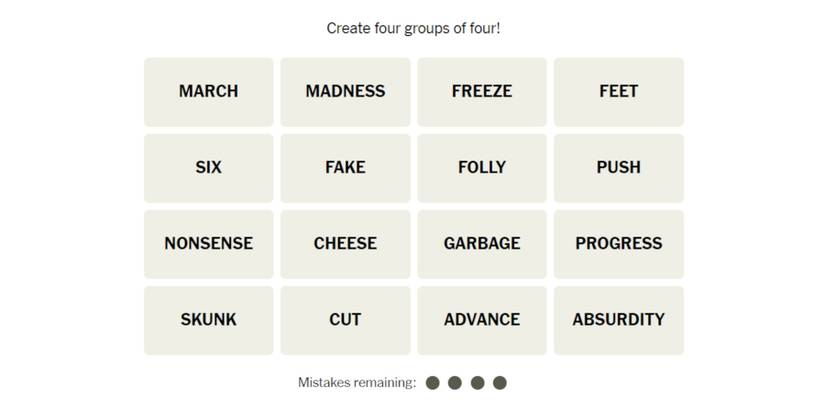The height and width of the screenshot is (413, 825).
Task: Choose the FEET word card
Action: [618, 91]
